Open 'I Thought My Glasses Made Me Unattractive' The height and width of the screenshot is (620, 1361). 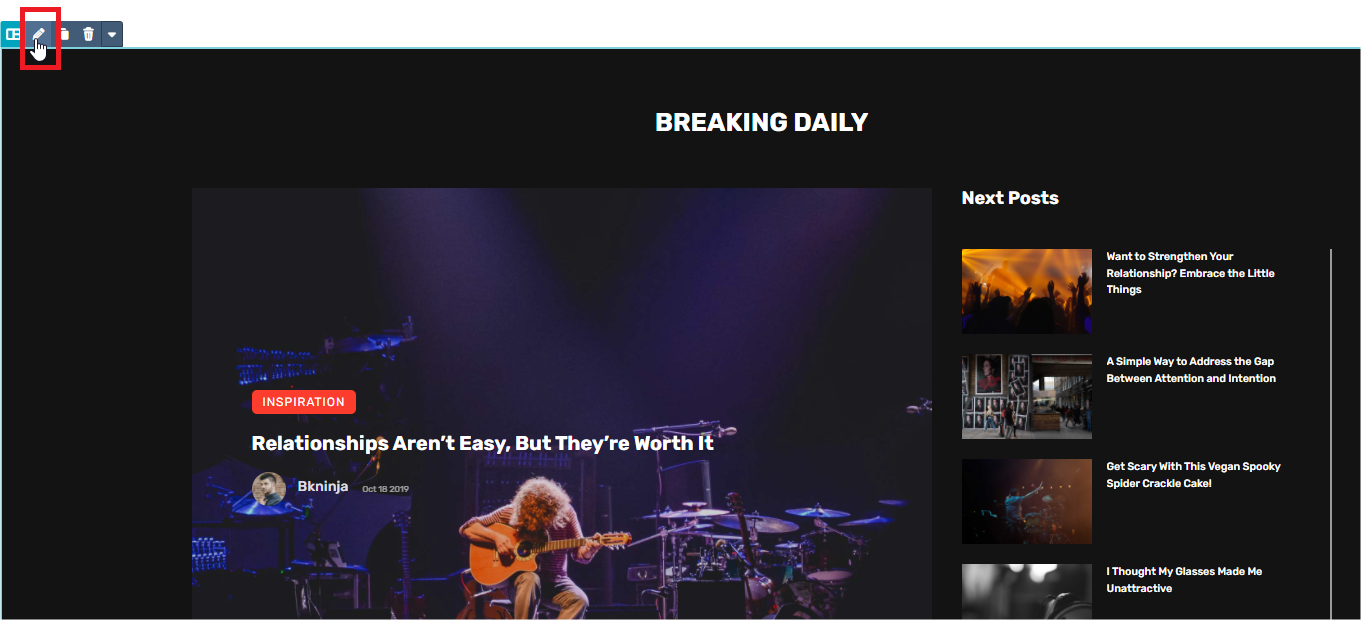coord(1184,580)
